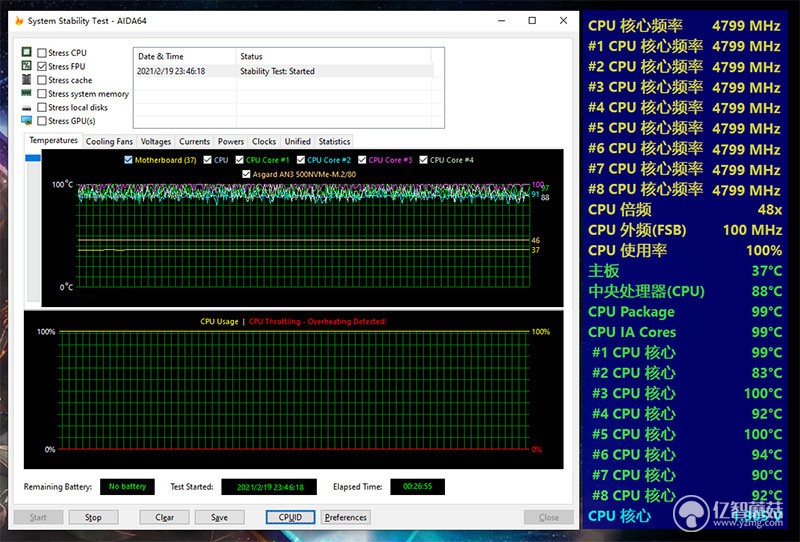Screen dimensions: 800x542
Task: Enable the Stress cache checkbox
Action: [42, 80]
